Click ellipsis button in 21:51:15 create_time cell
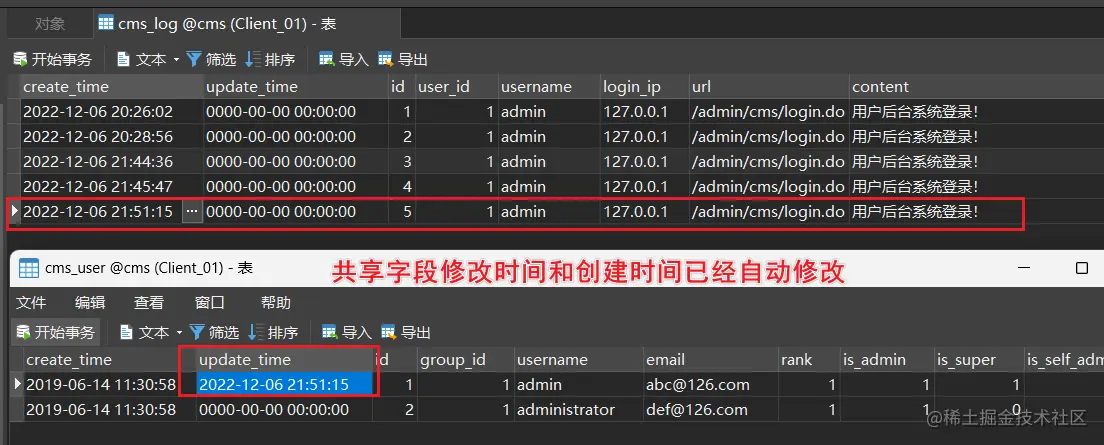The image size is (1104, 445). coord(192,211)
